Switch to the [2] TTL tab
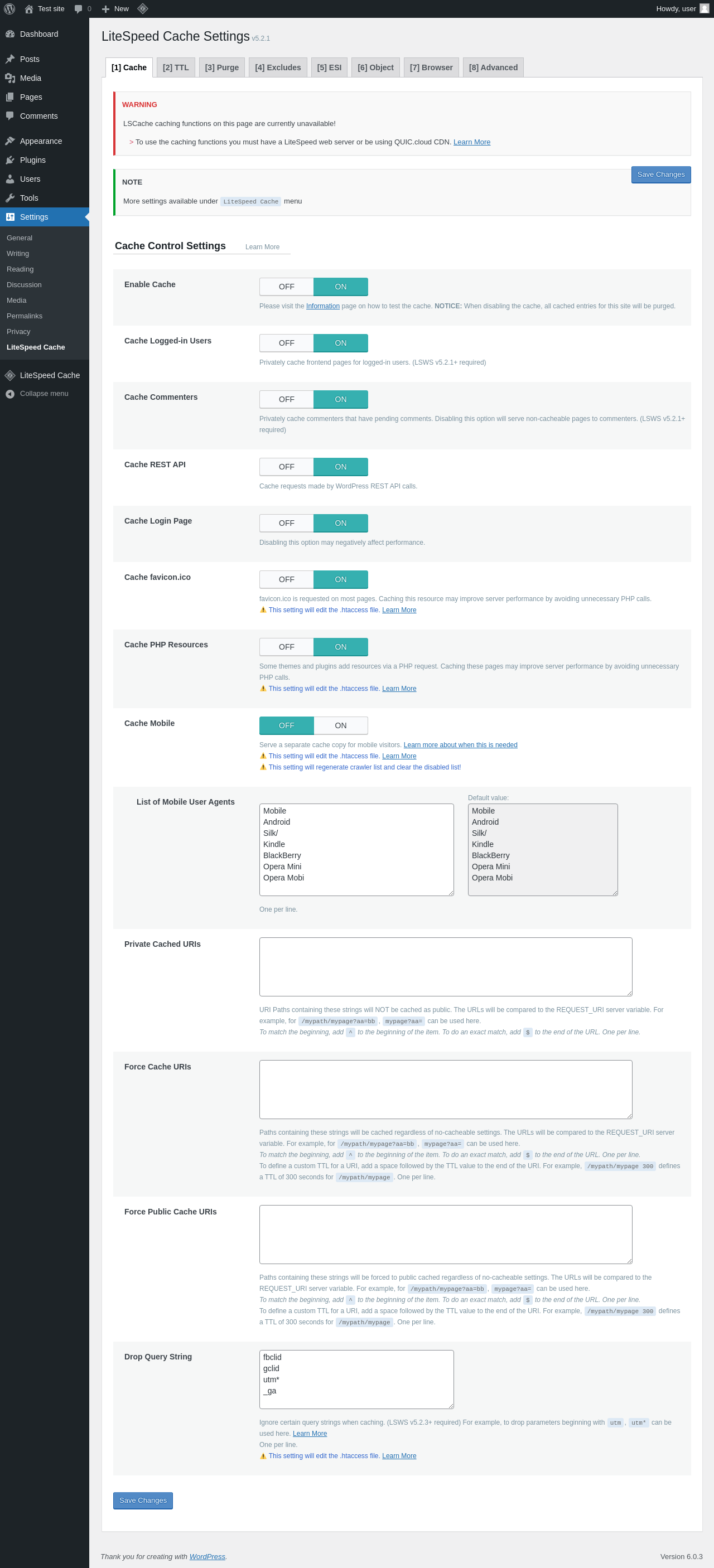Image resolution: width=714 pixels, height=1568 pixels. point(176,67)
